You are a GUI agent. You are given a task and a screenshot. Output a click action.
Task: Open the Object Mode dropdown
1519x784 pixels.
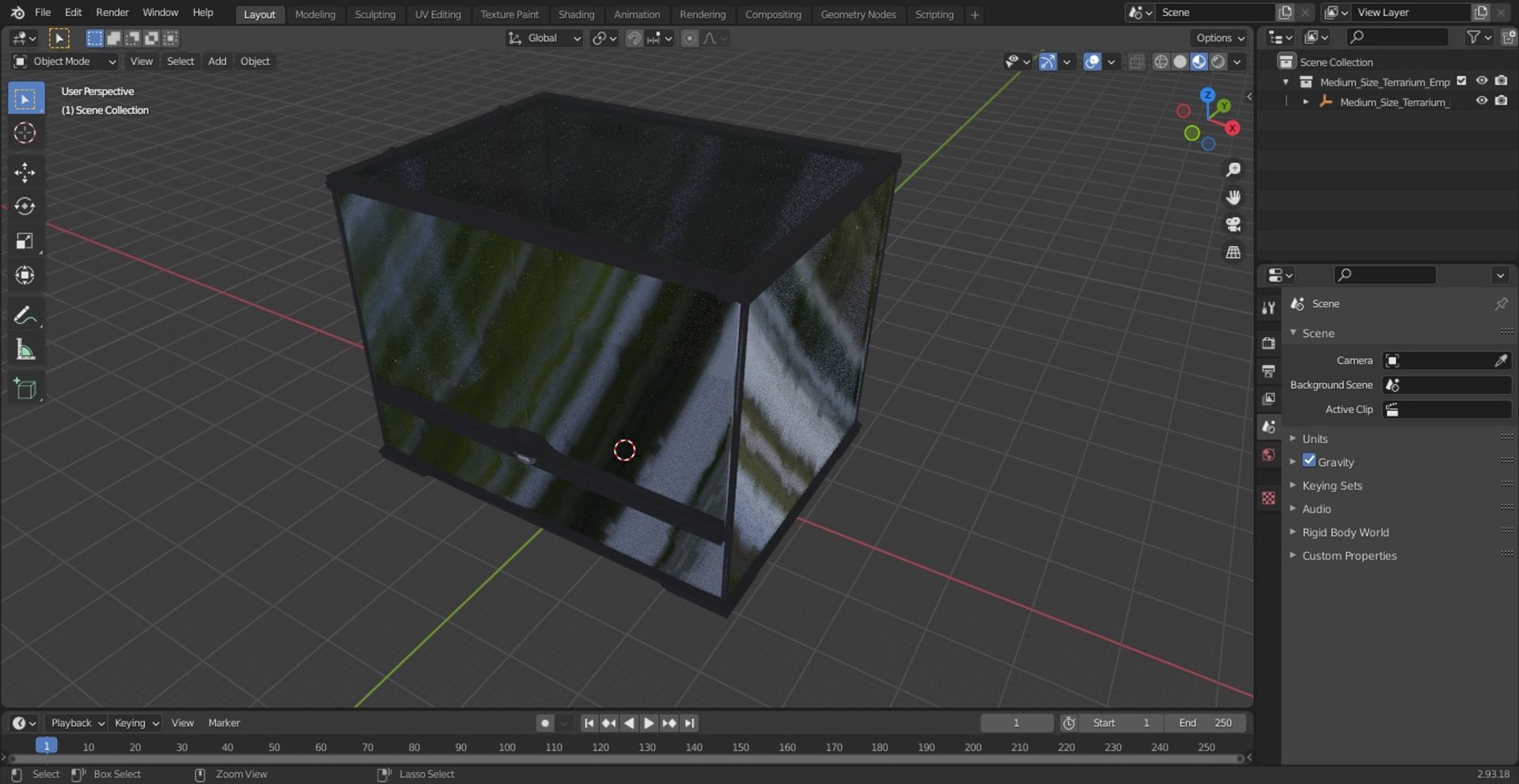(65, 62)
